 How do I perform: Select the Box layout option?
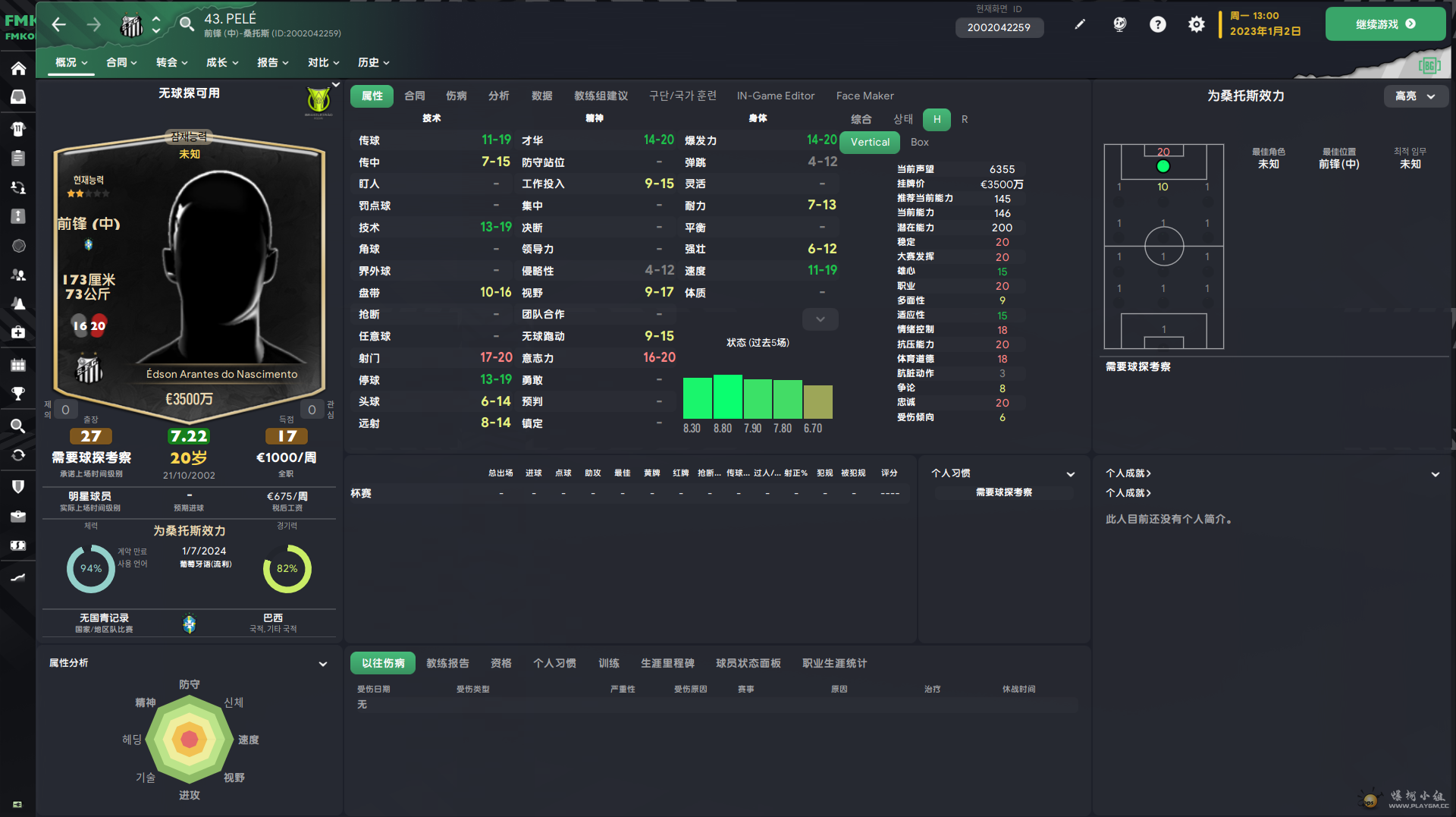coord(919,142)
